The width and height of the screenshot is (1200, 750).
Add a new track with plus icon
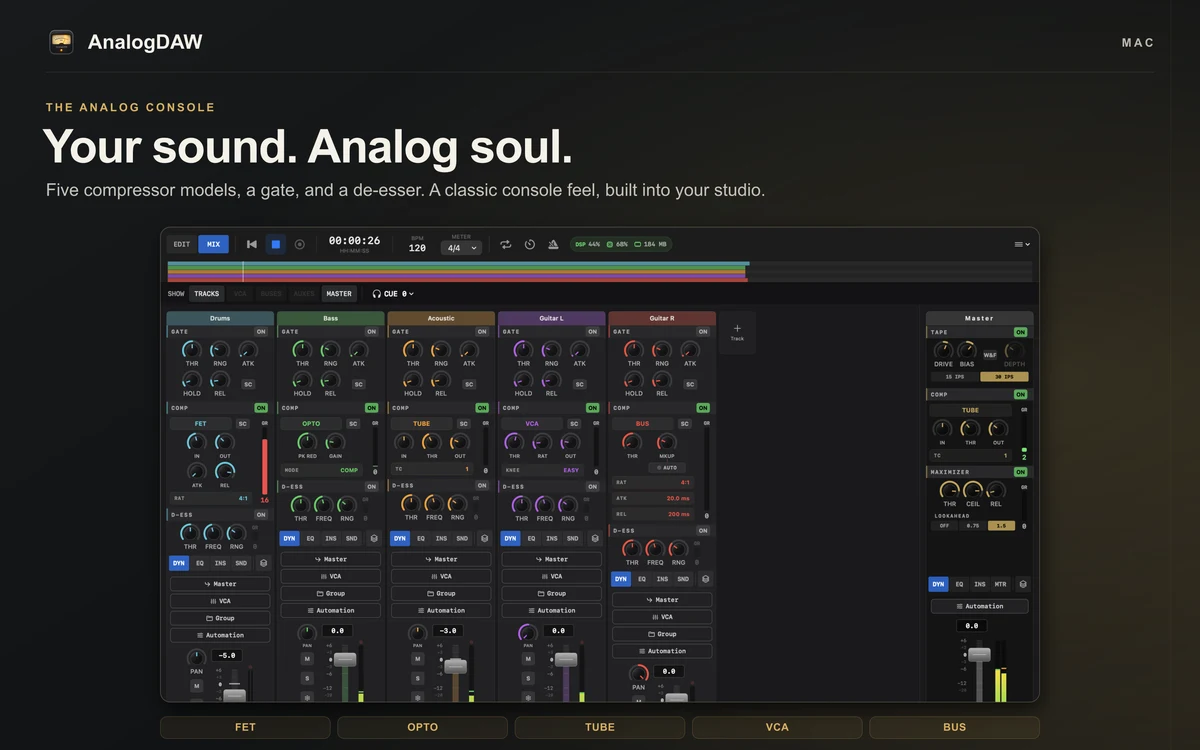[x=737, y=331]
